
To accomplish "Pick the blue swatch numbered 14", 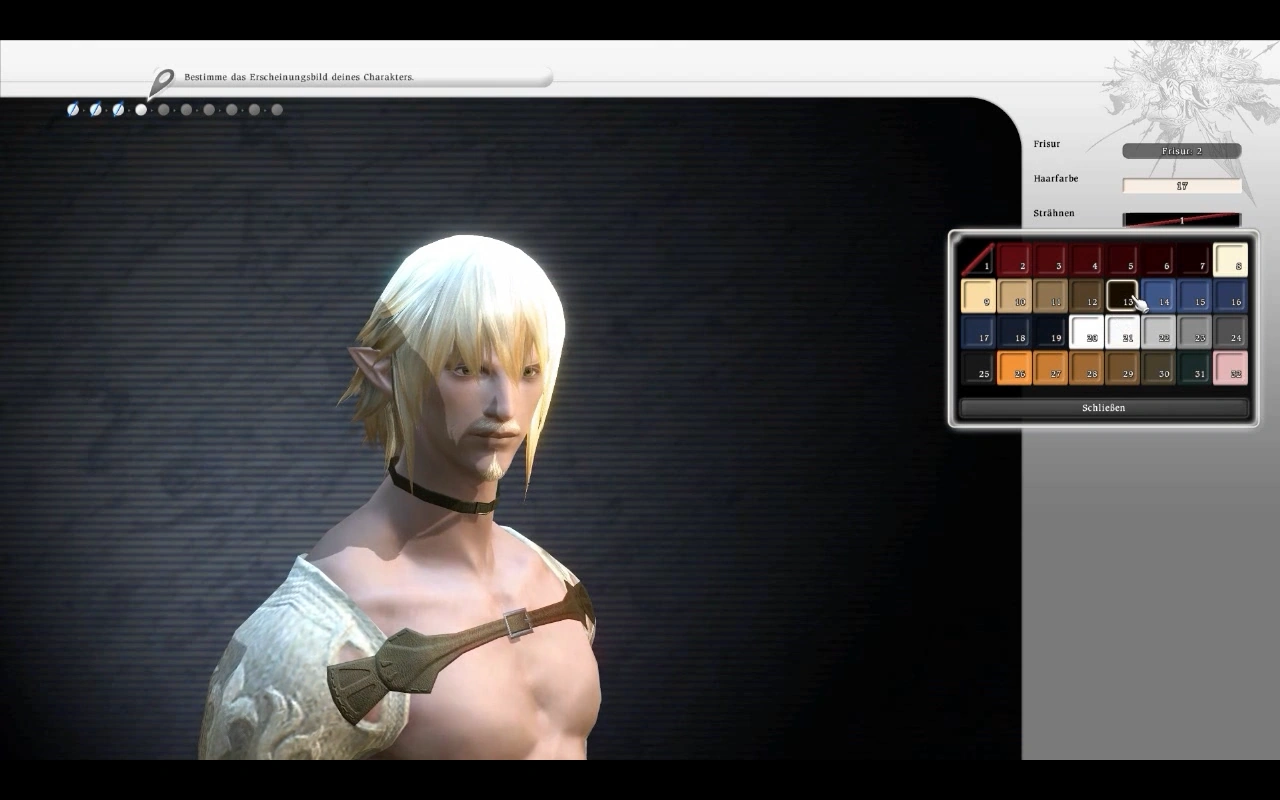I will (1158, 296).
